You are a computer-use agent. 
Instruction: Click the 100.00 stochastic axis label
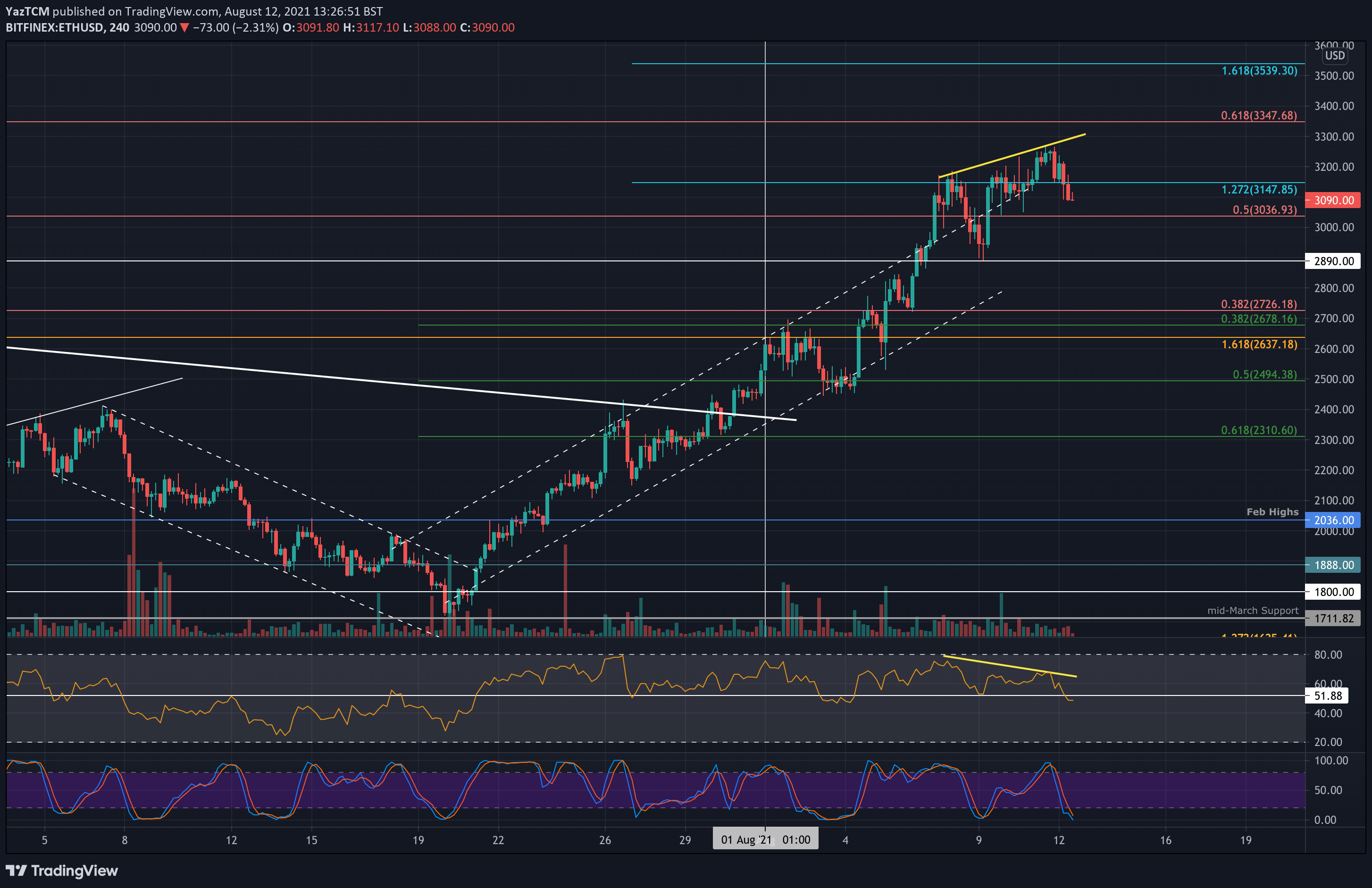coord(1331,760)
